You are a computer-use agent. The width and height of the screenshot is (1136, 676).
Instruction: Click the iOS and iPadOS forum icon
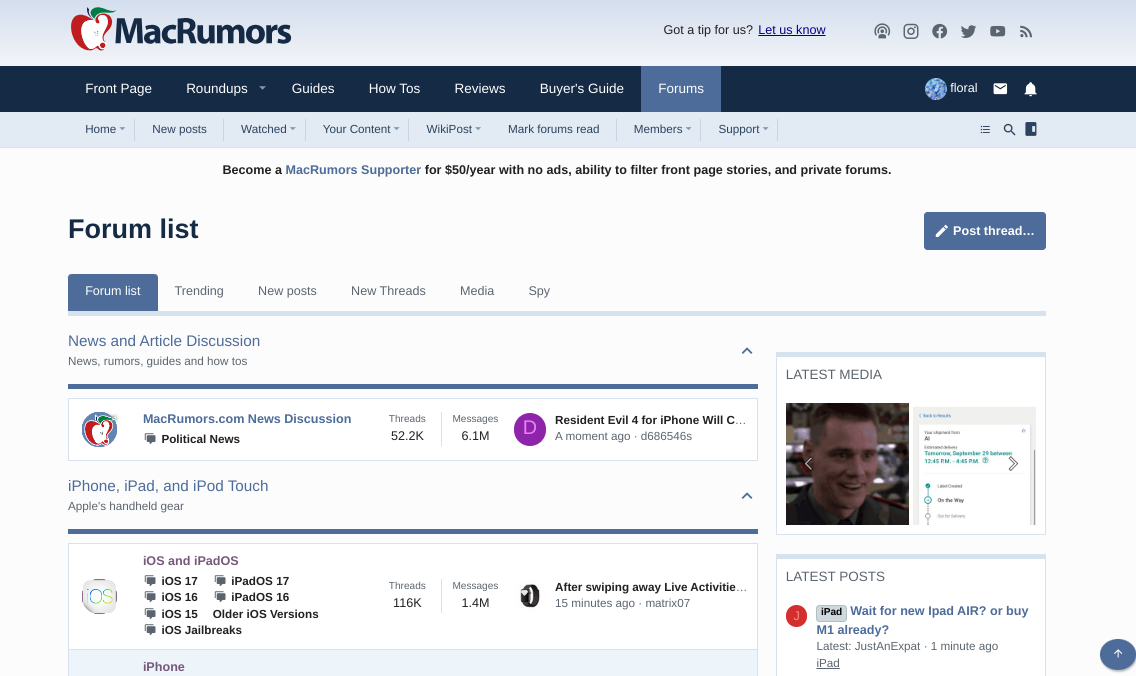point(99,596)
